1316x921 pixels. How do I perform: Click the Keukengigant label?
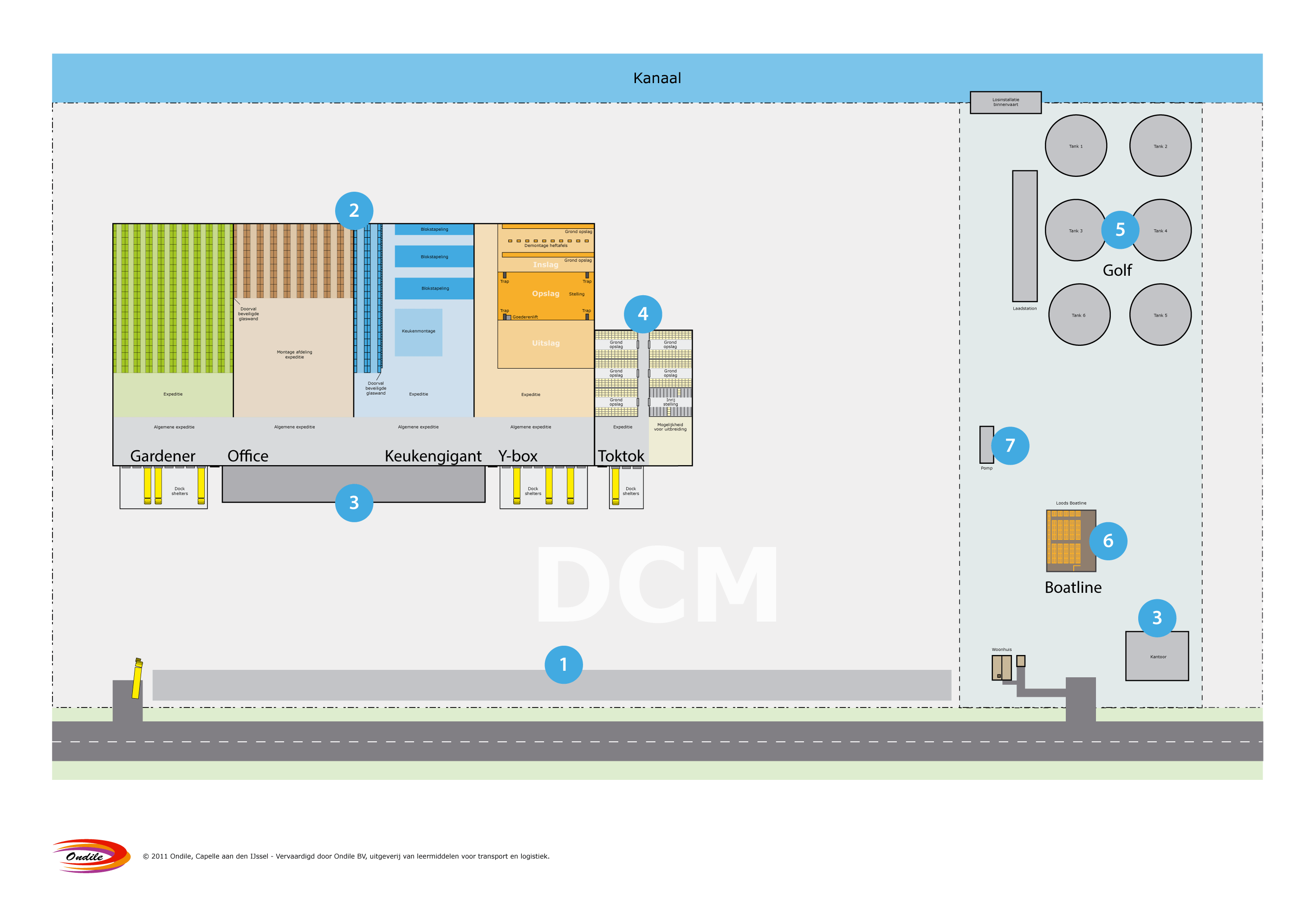pos(433,456)
